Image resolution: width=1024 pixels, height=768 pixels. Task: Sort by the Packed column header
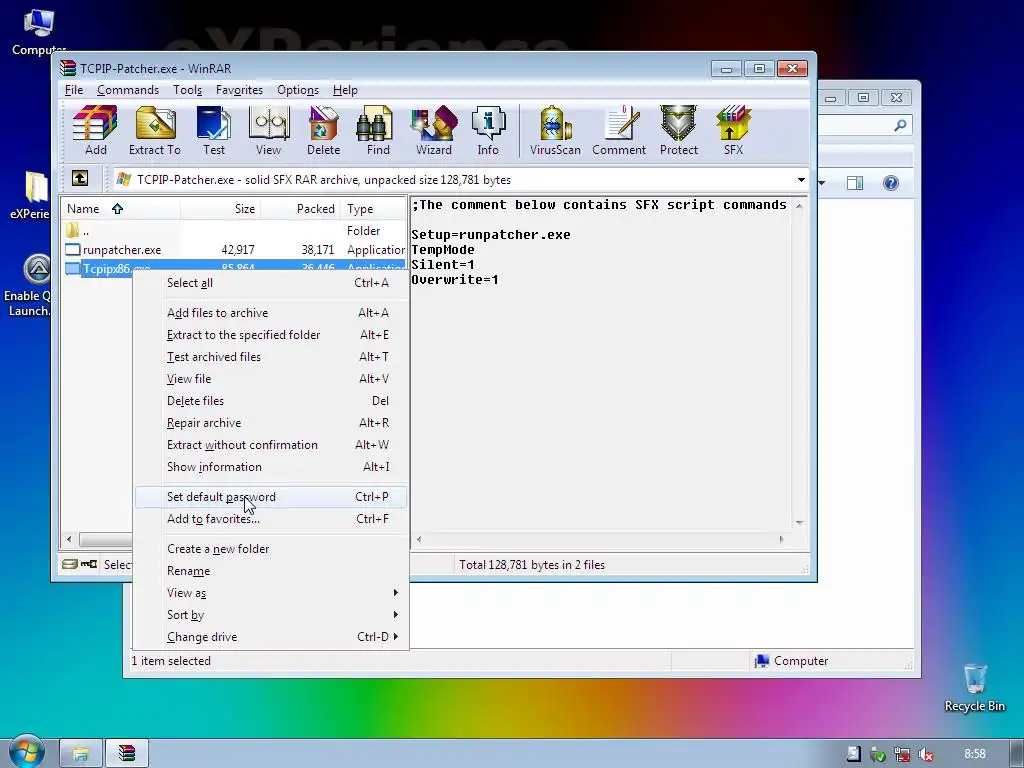300,209
